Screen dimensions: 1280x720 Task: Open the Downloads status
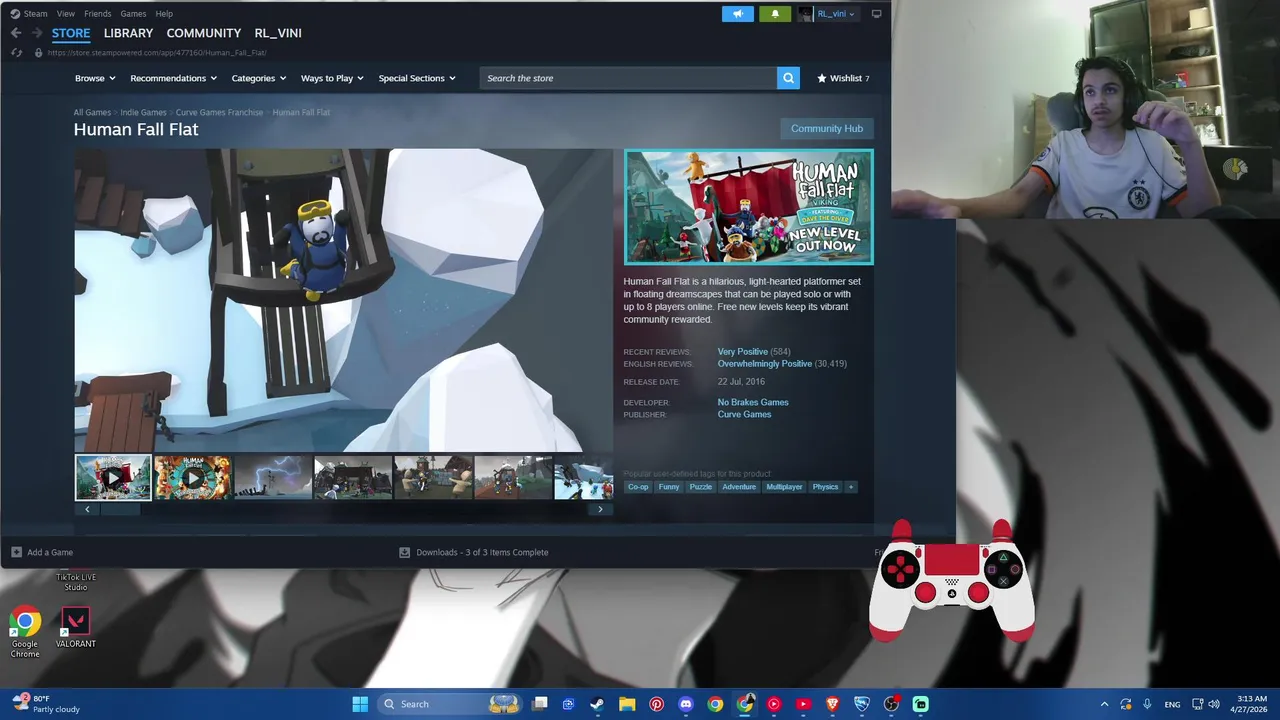474,552
